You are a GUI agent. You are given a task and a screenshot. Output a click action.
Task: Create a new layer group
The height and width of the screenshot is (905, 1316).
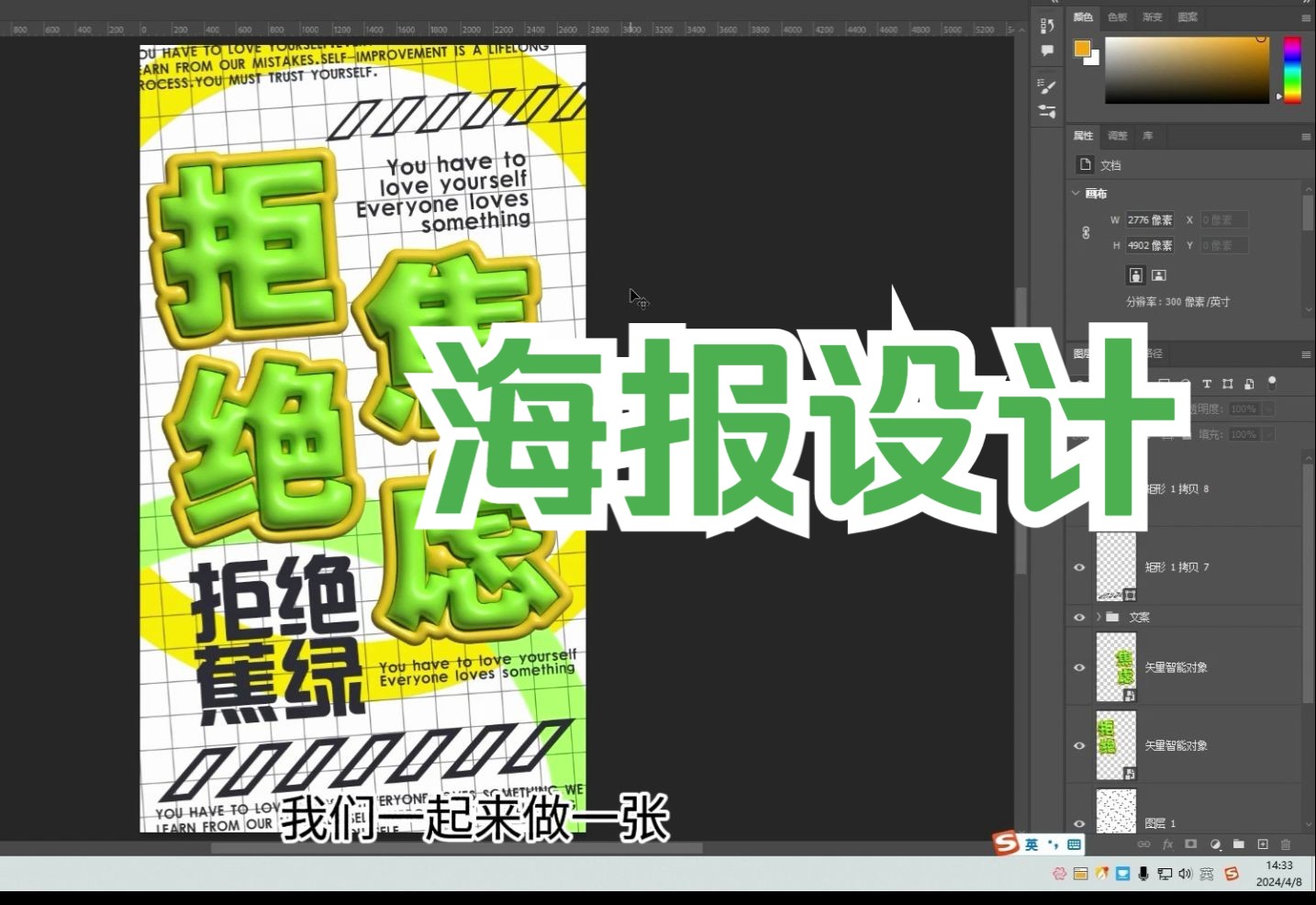click(1239, 844)
